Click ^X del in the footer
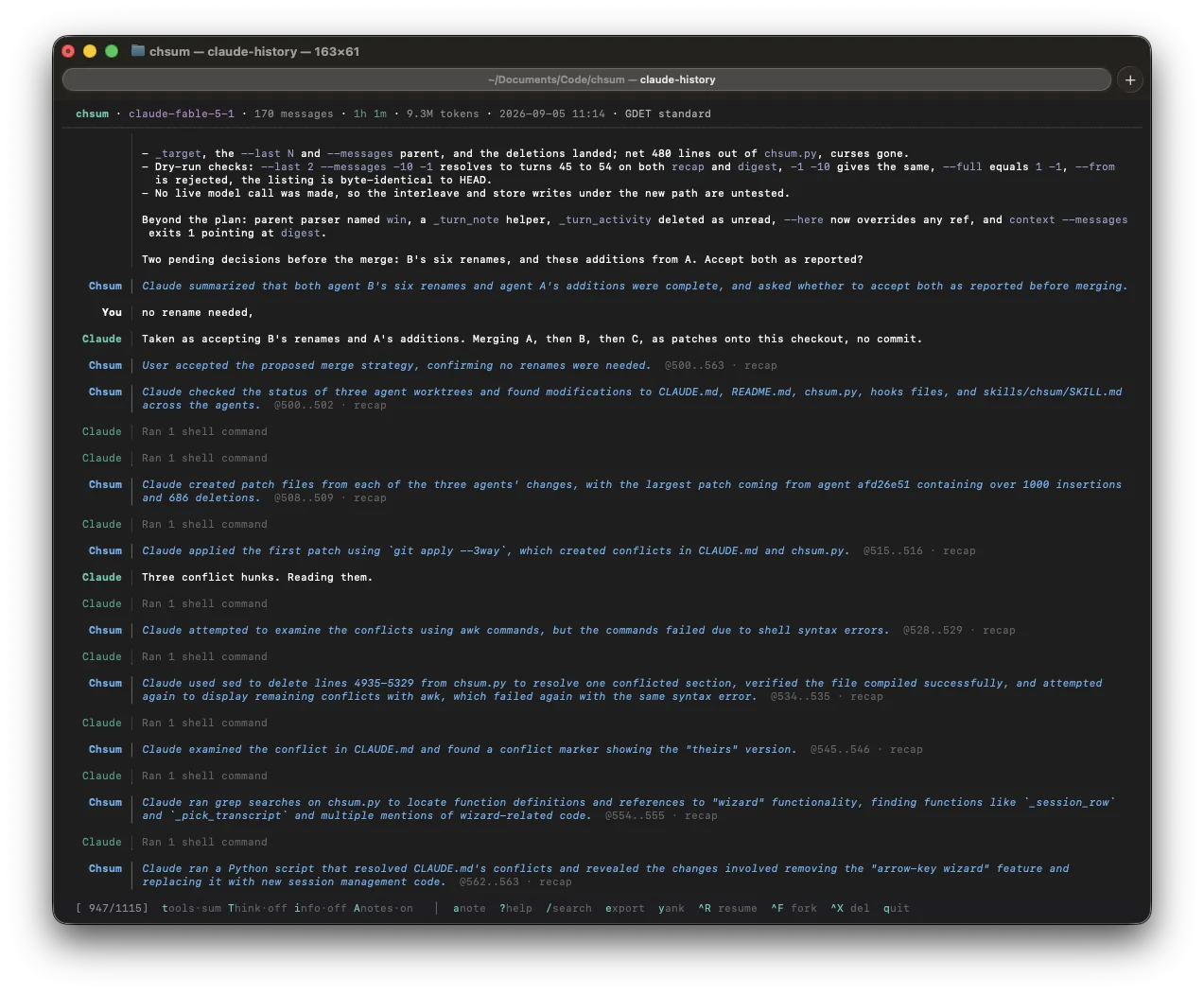This screenshot has width=1204, height=994. tap(849, 908)
